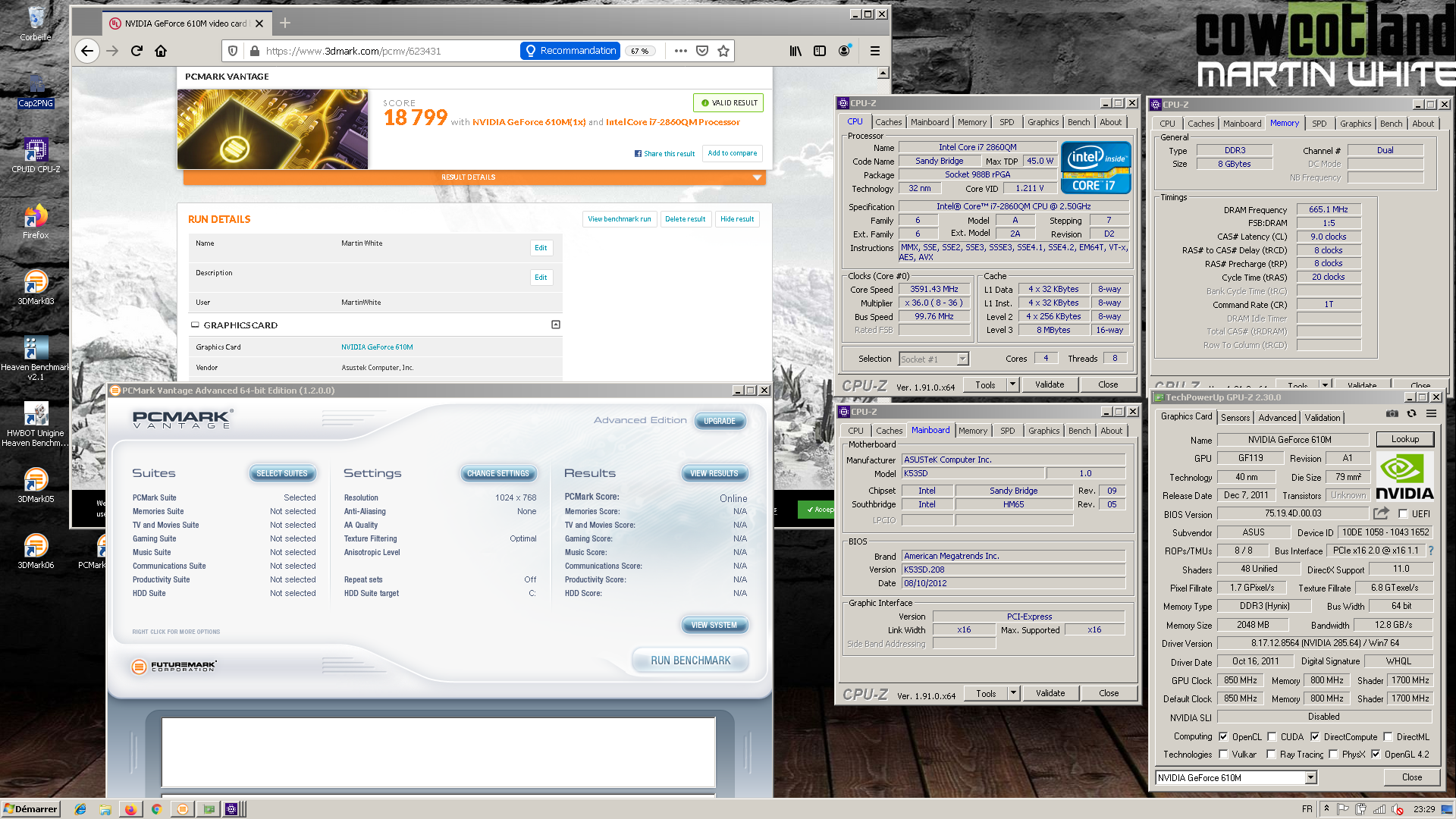Open GPU-Z hamburger menu
This screenshot has height=819, width=1456.
(x=1431, y=414)
